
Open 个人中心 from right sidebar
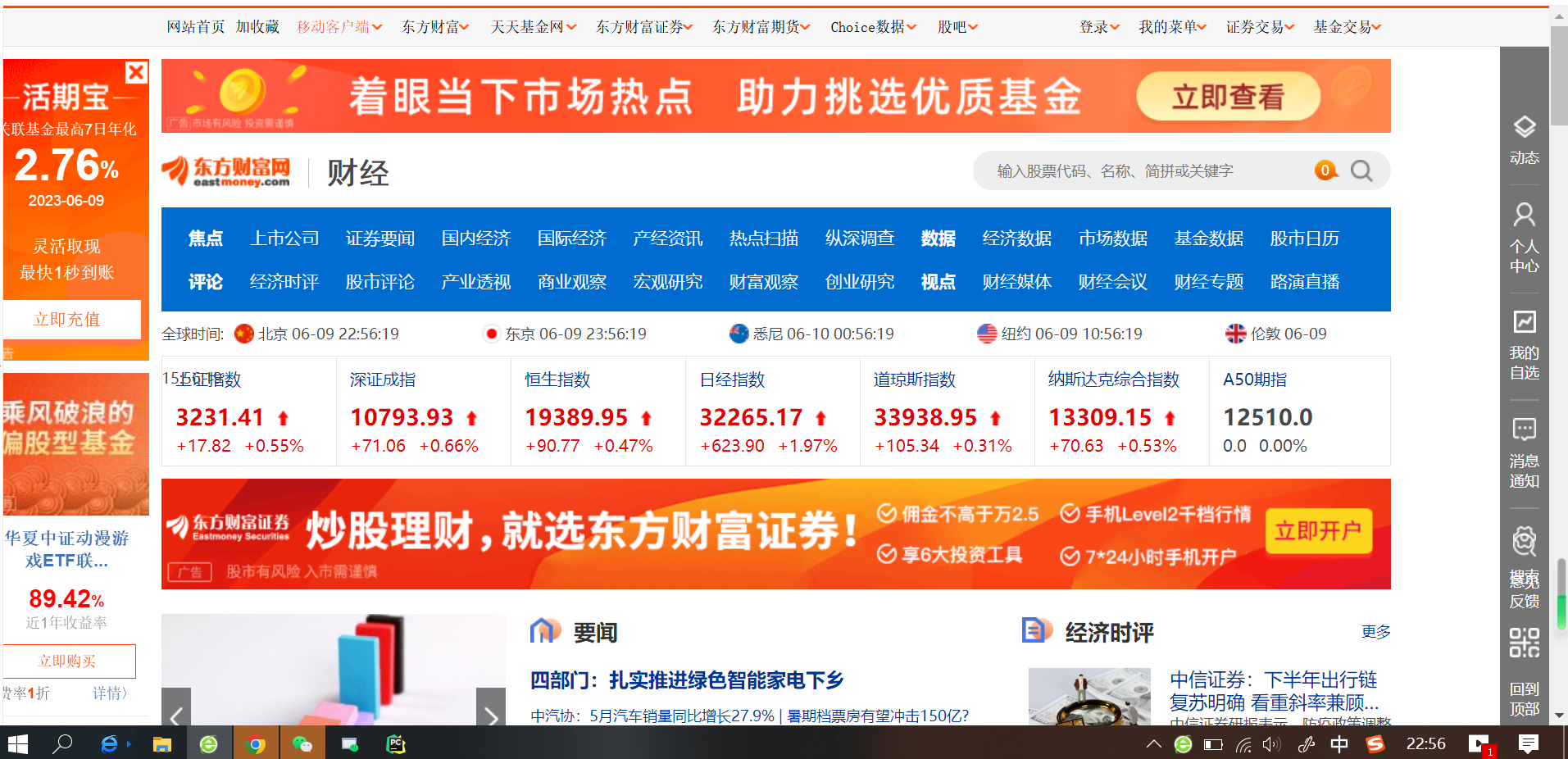(1525, 238)
